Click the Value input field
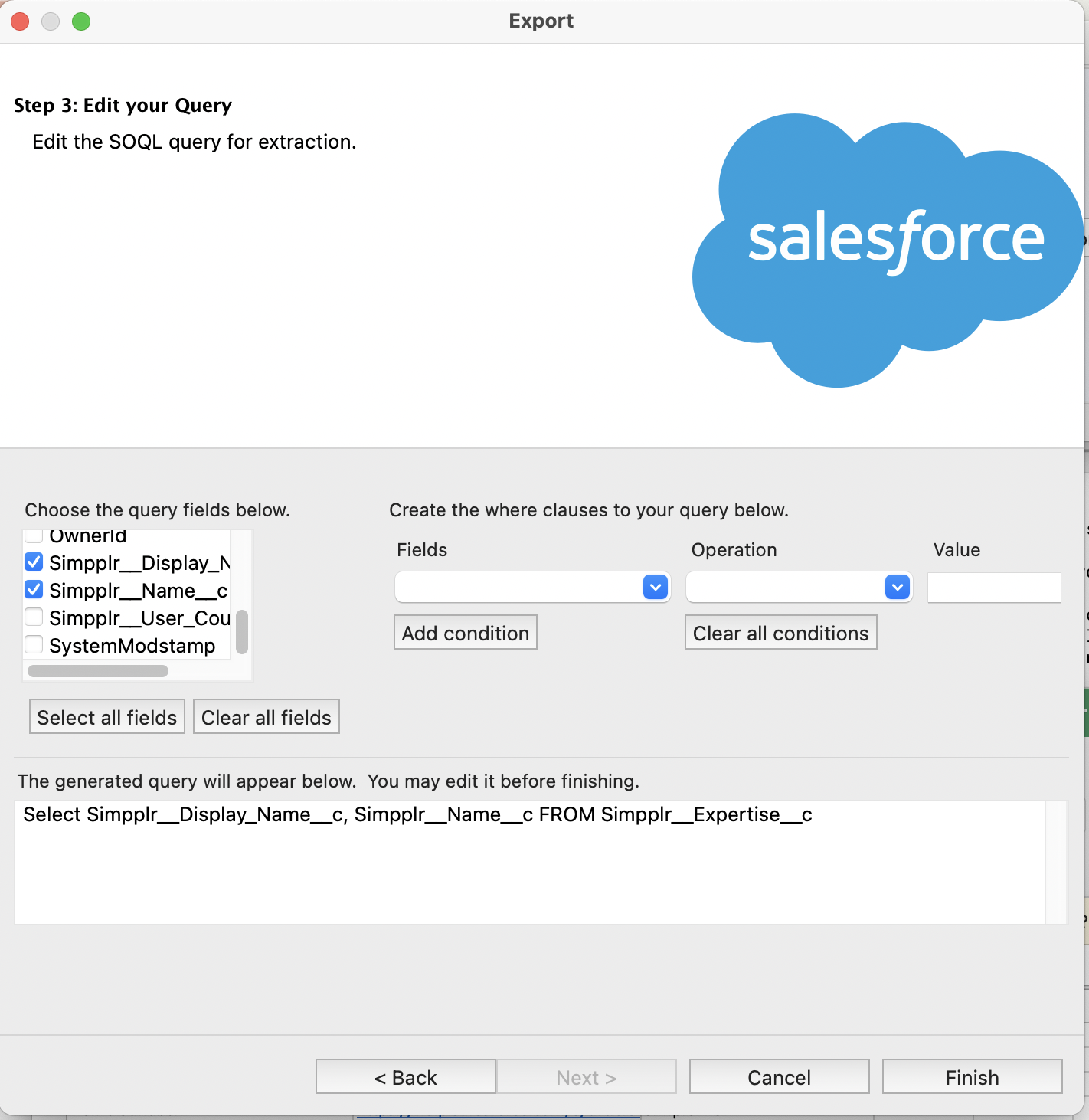 [x=994, y=588]
